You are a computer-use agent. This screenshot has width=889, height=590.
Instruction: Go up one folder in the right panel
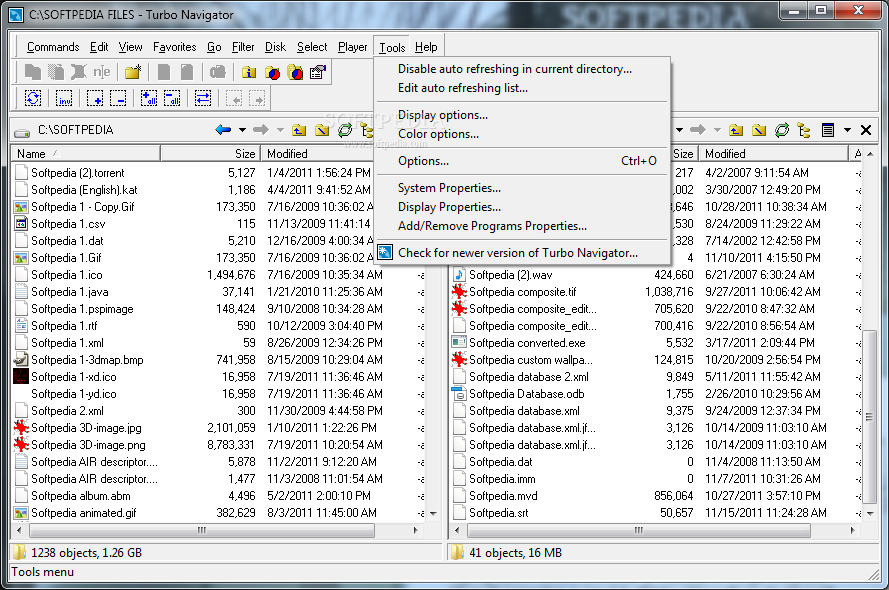click(x=736, y=130)
